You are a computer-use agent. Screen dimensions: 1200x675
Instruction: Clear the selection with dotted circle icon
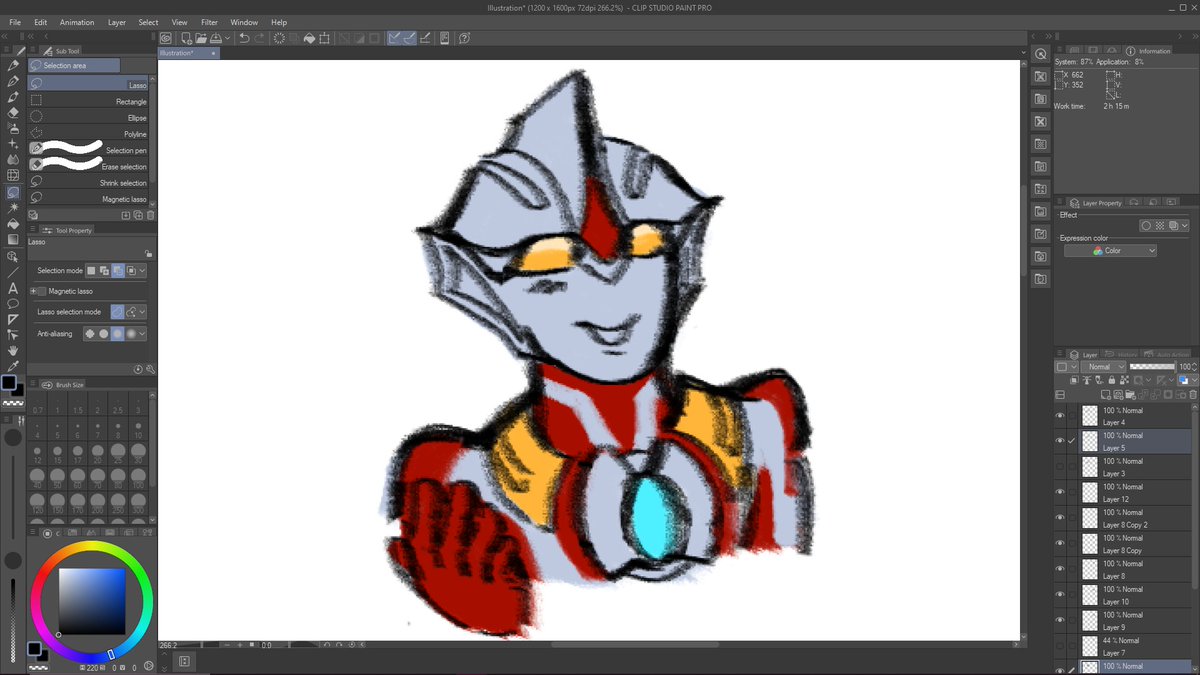tap(279, 38)
